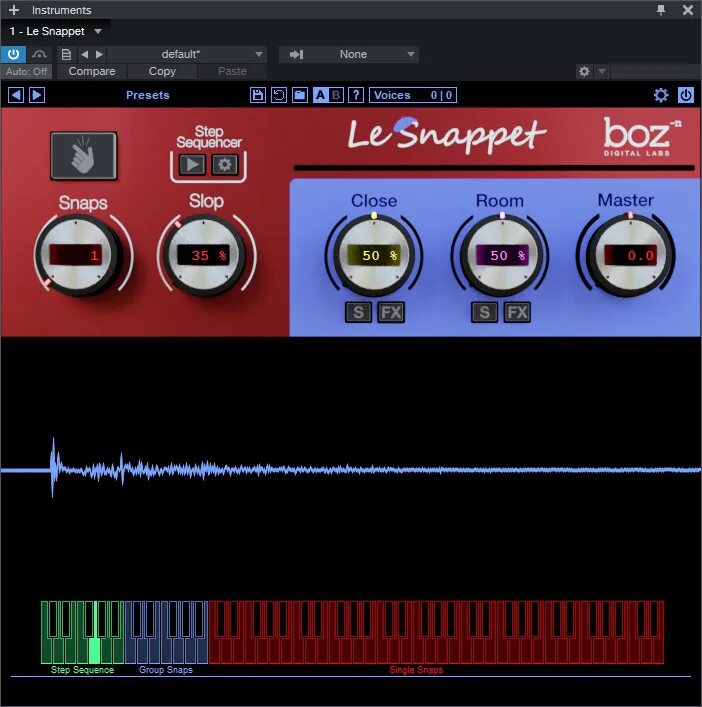
Task: Toggle the Le Snappet blue power bypass button
Action: pos(686,95)
